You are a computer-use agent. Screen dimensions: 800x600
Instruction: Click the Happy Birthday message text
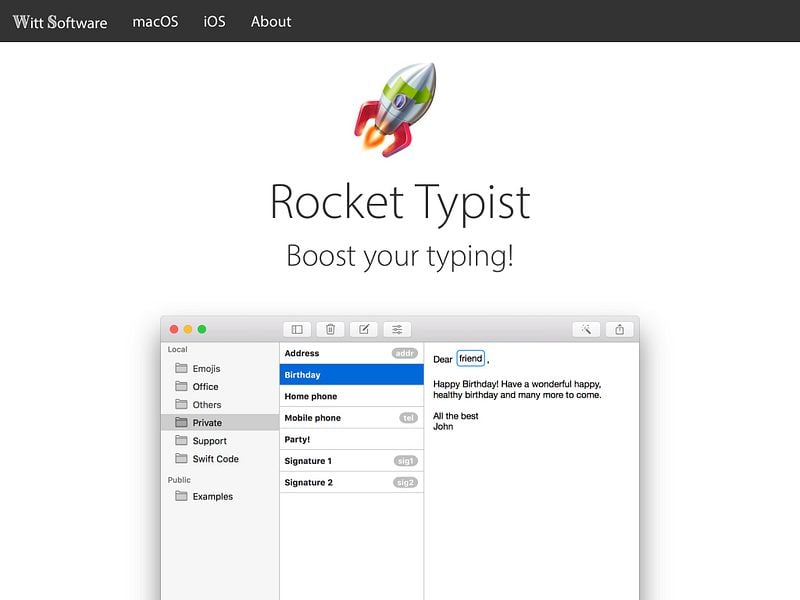coord(517,389)
